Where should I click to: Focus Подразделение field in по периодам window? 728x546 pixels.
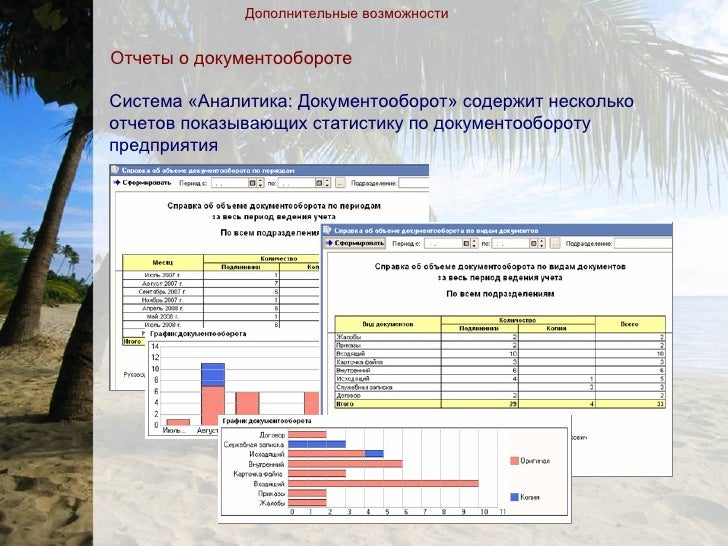[x=413, y=183]
